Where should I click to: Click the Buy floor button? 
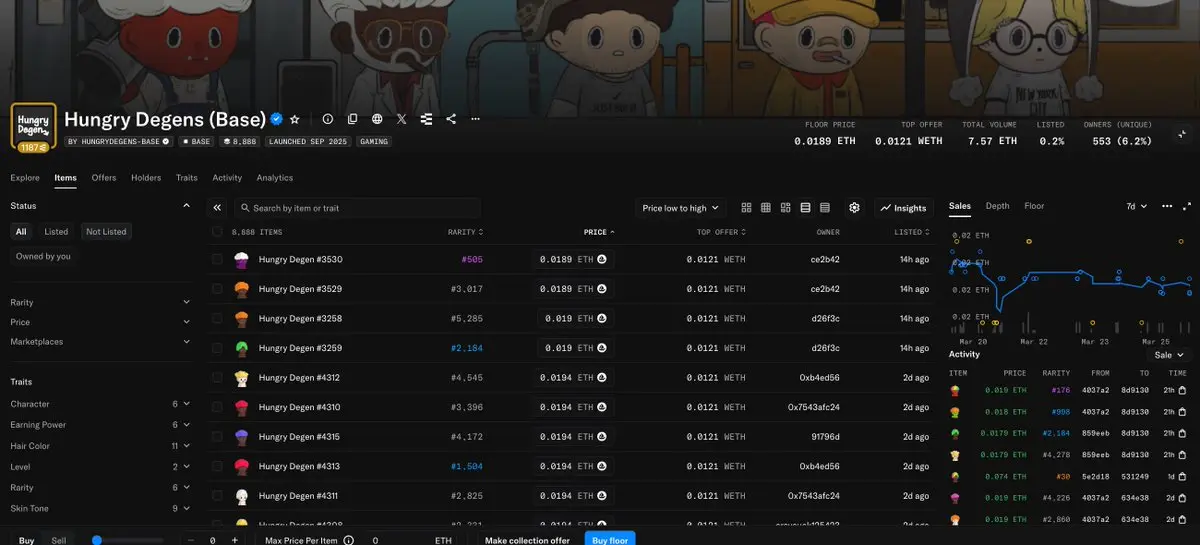[x=610, y=539]
